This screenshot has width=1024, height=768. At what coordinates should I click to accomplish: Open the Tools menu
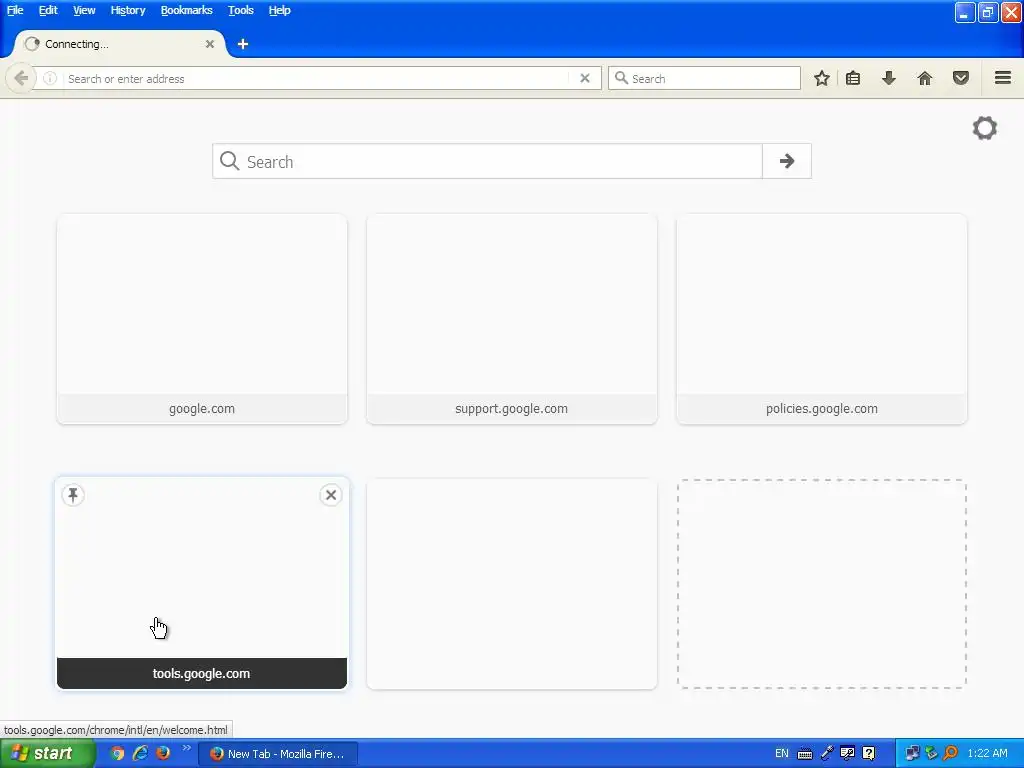pyautogui.click(x=240, y=10)
